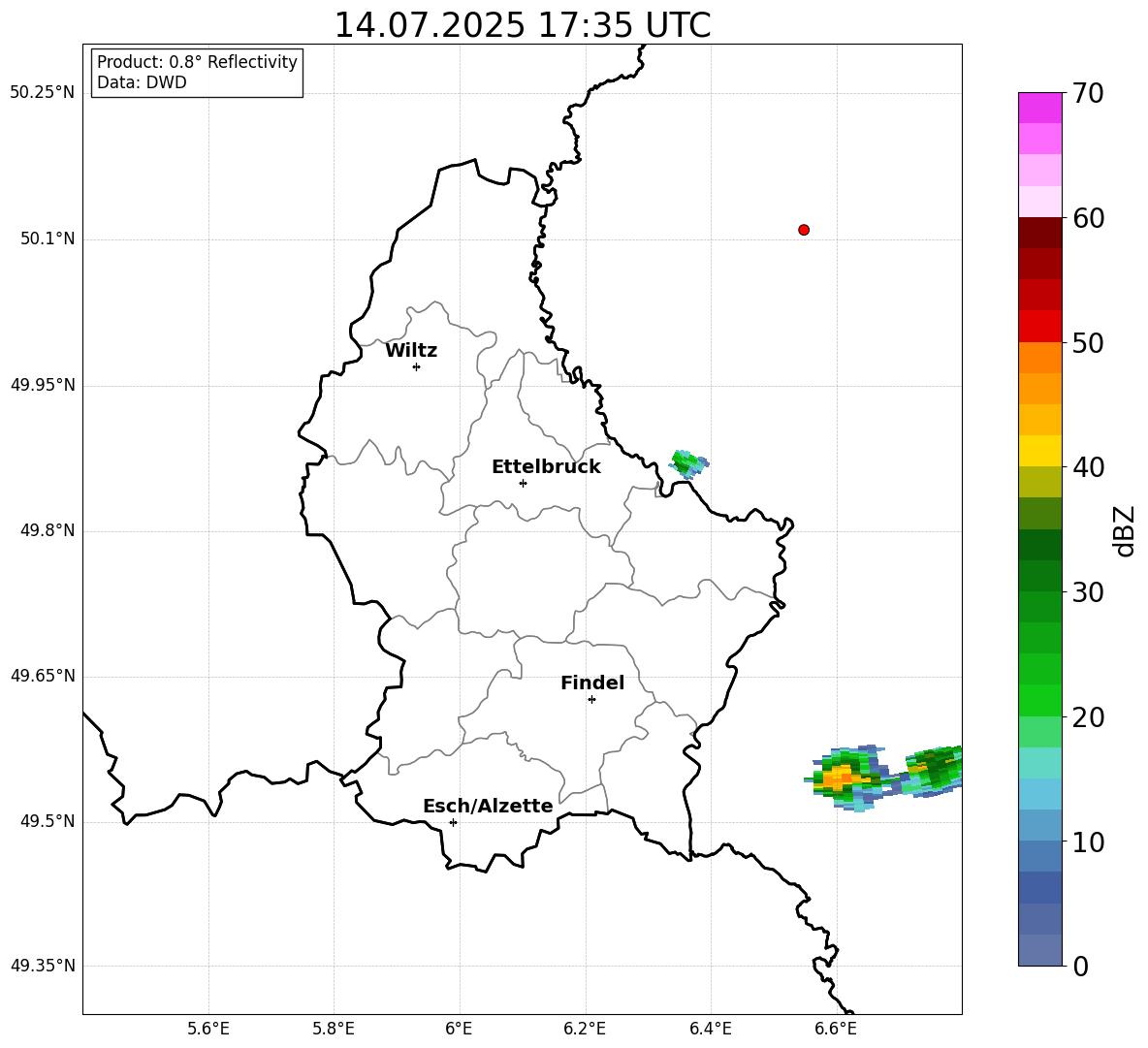
Task: Select the Esch/Alzette city label
Action: [488, 806]
